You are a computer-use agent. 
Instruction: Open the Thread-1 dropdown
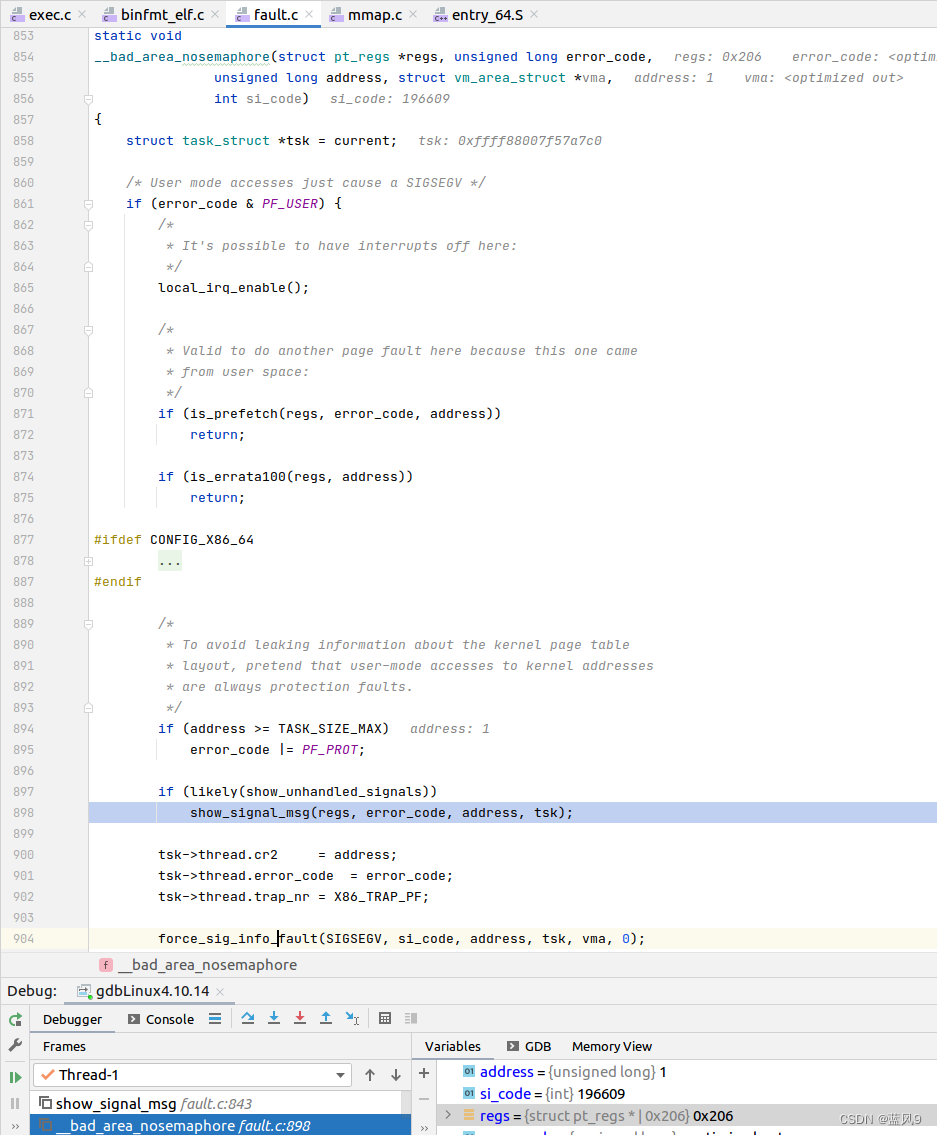point(193,1075)
